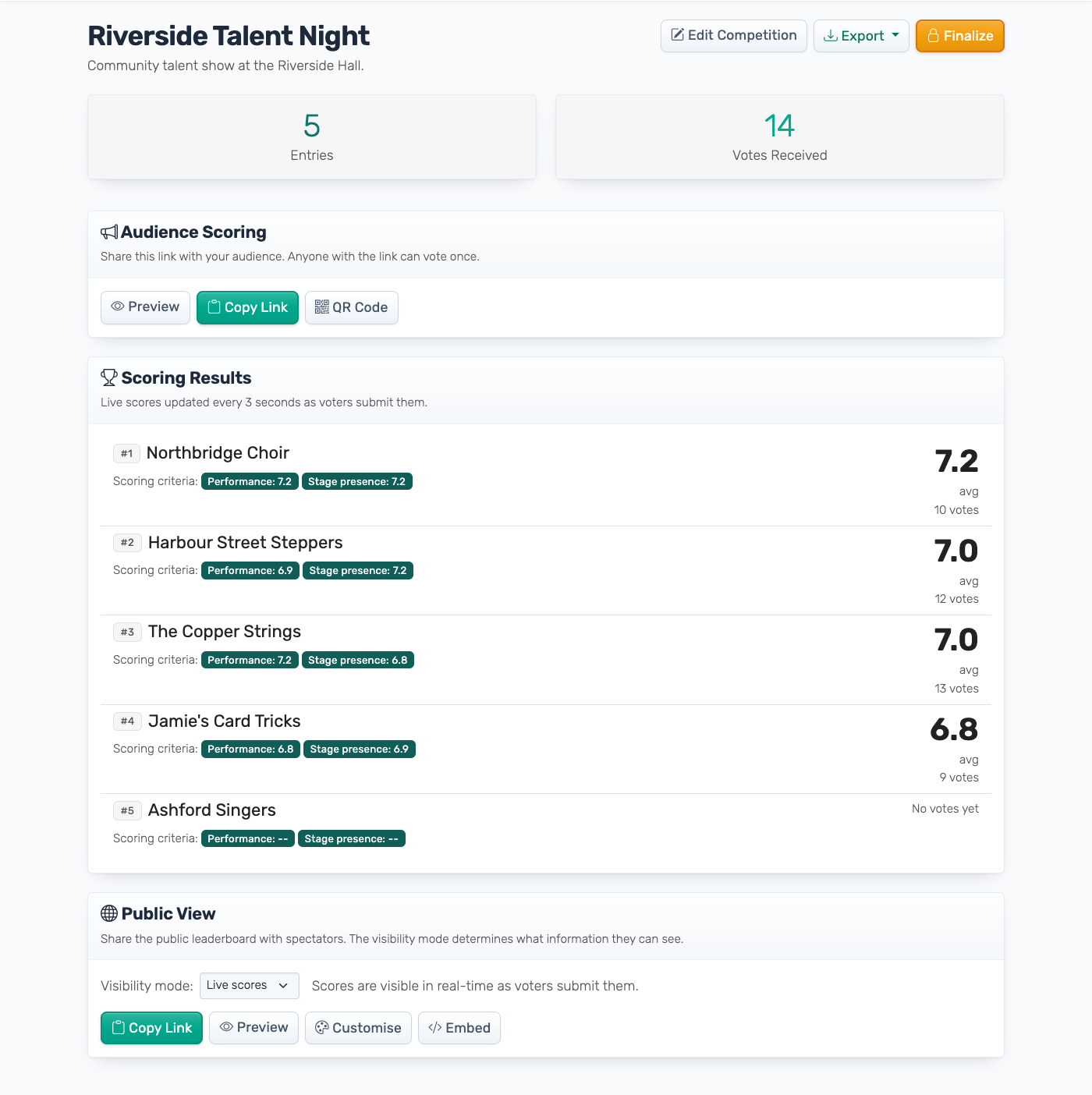Click the '10 votes' count for Northbridge Choir

coord(956,510)
